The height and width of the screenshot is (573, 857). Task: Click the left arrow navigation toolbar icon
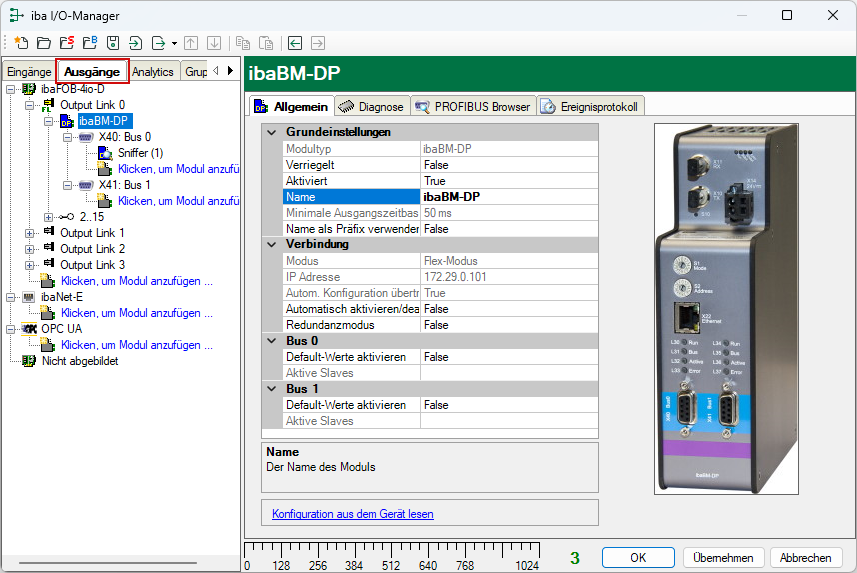295,43
